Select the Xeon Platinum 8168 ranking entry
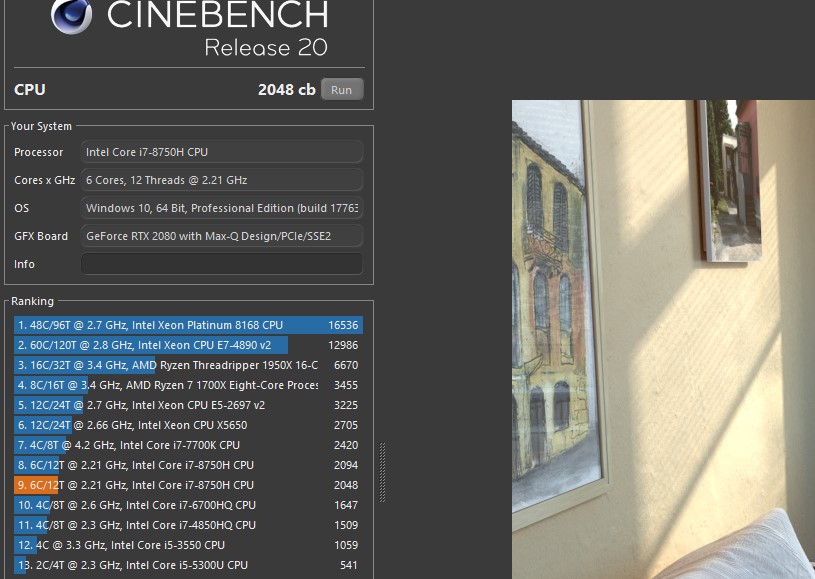This screenshot has width=815, height=579. (x=188, y=325)
